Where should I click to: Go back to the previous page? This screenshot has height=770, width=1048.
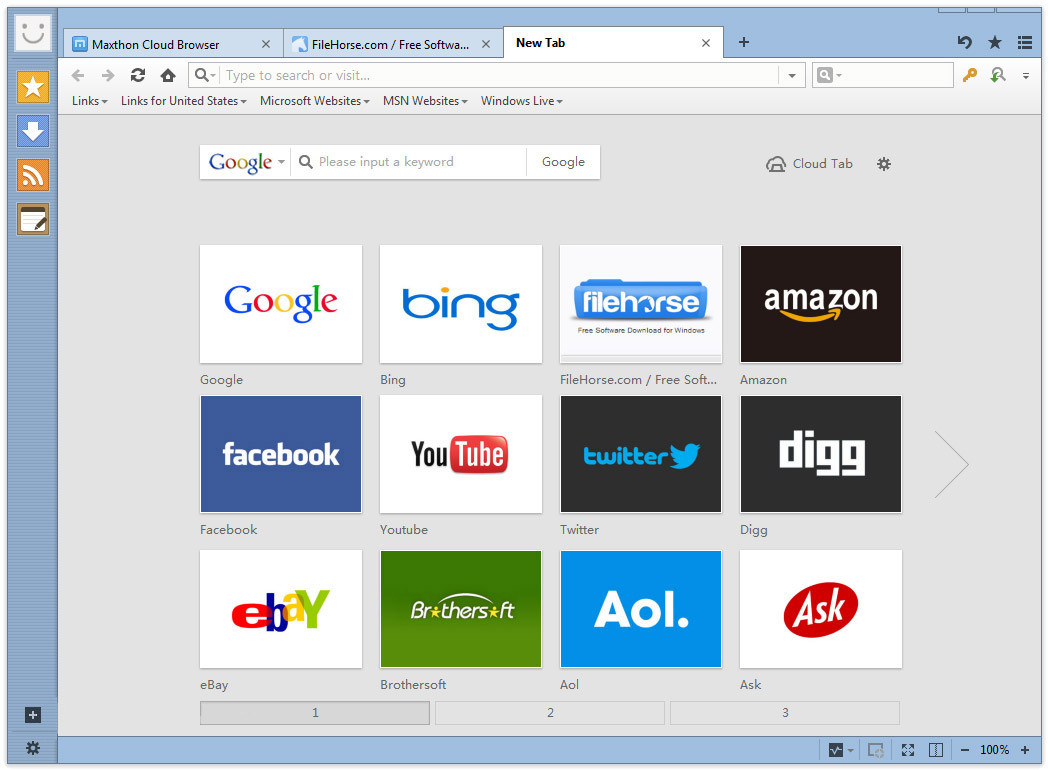[x=78, y=76]
